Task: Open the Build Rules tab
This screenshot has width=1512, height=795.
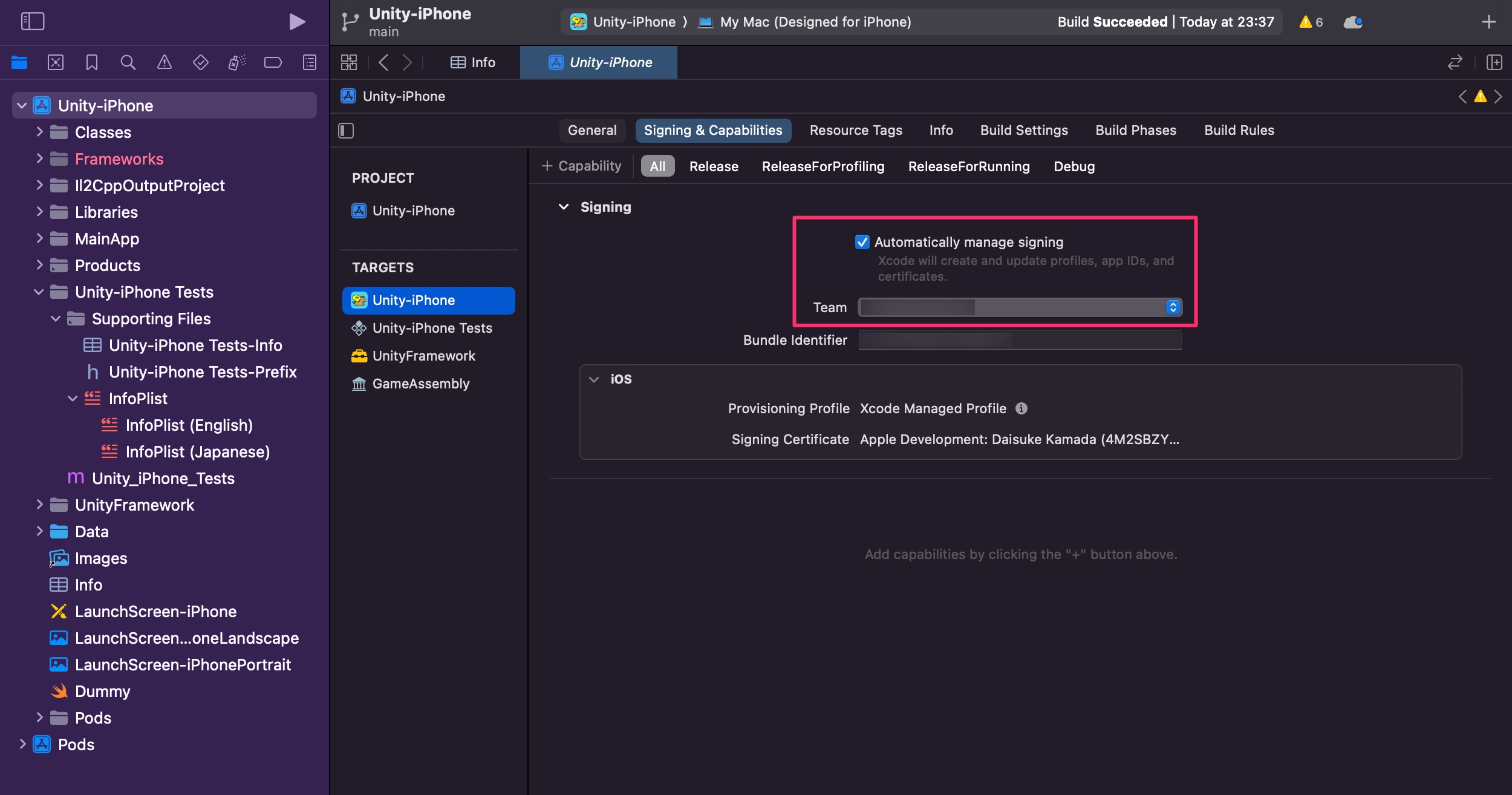Action: click(x=1239, y=131)
